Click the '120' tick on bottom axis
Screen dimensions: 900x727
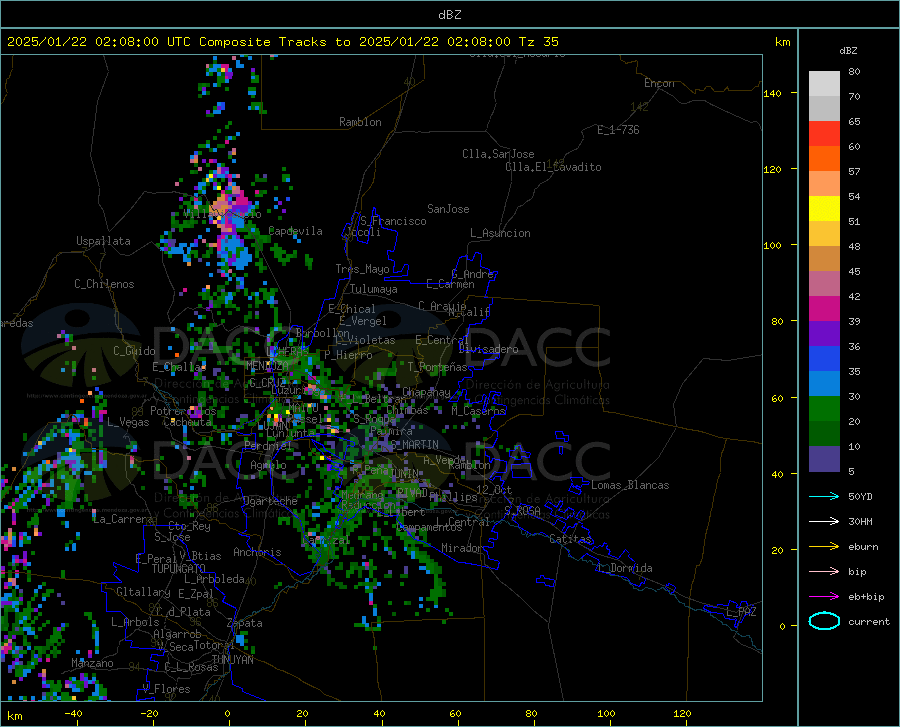tap(682, 713)
